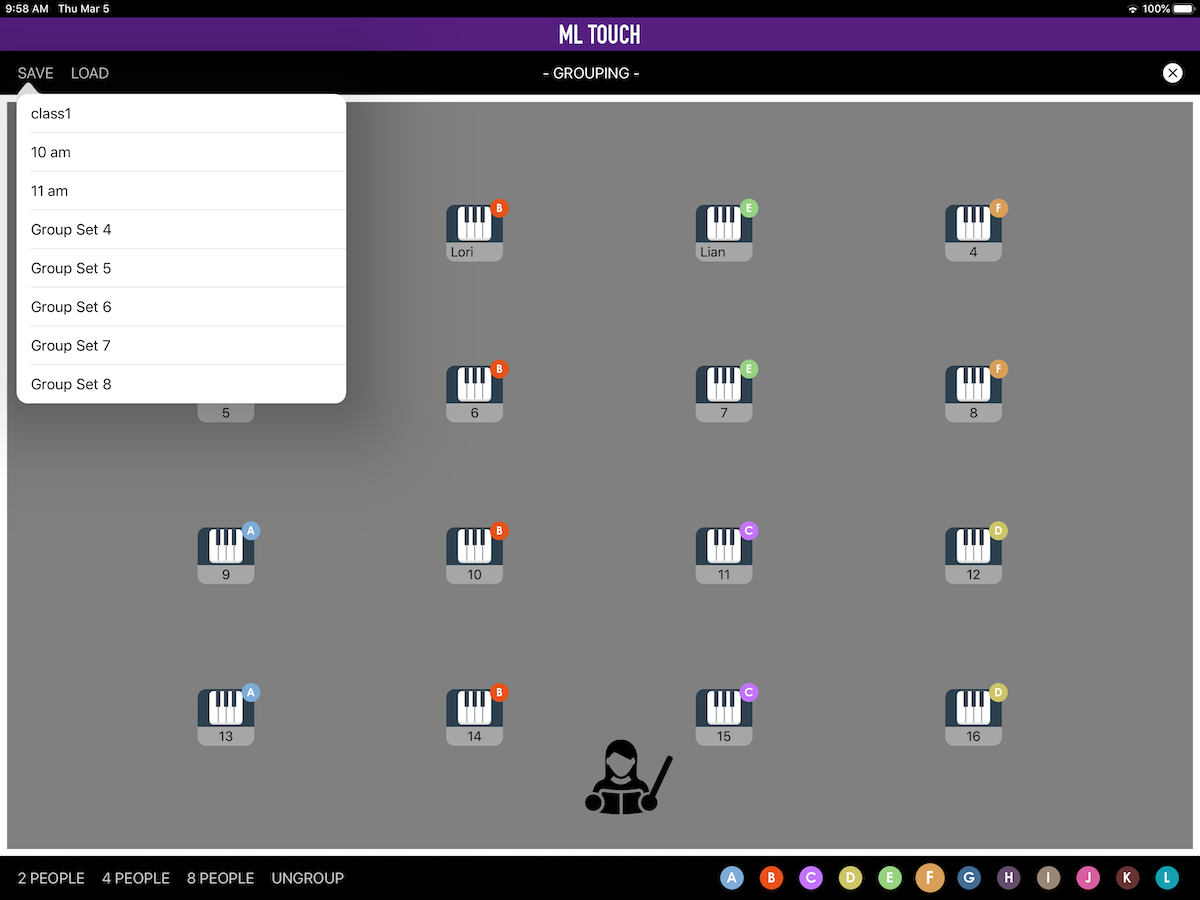This screenshot has width=1200, height=900.
Task: Select group A color swatch
Action: click(x=732, y=878)
